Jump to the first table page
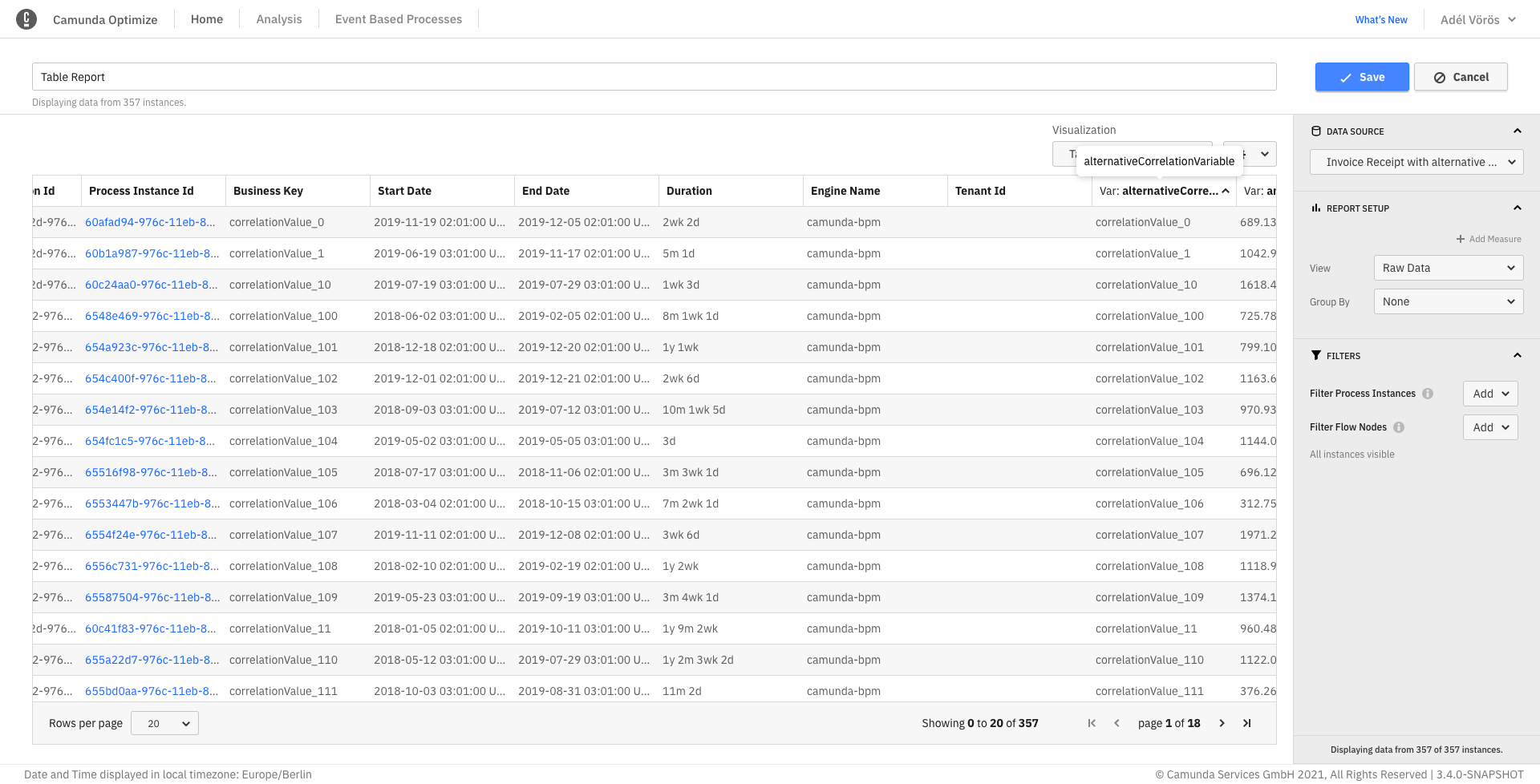The width and height of the screenshot is (1540, 784). click(x=1092, y=723)
